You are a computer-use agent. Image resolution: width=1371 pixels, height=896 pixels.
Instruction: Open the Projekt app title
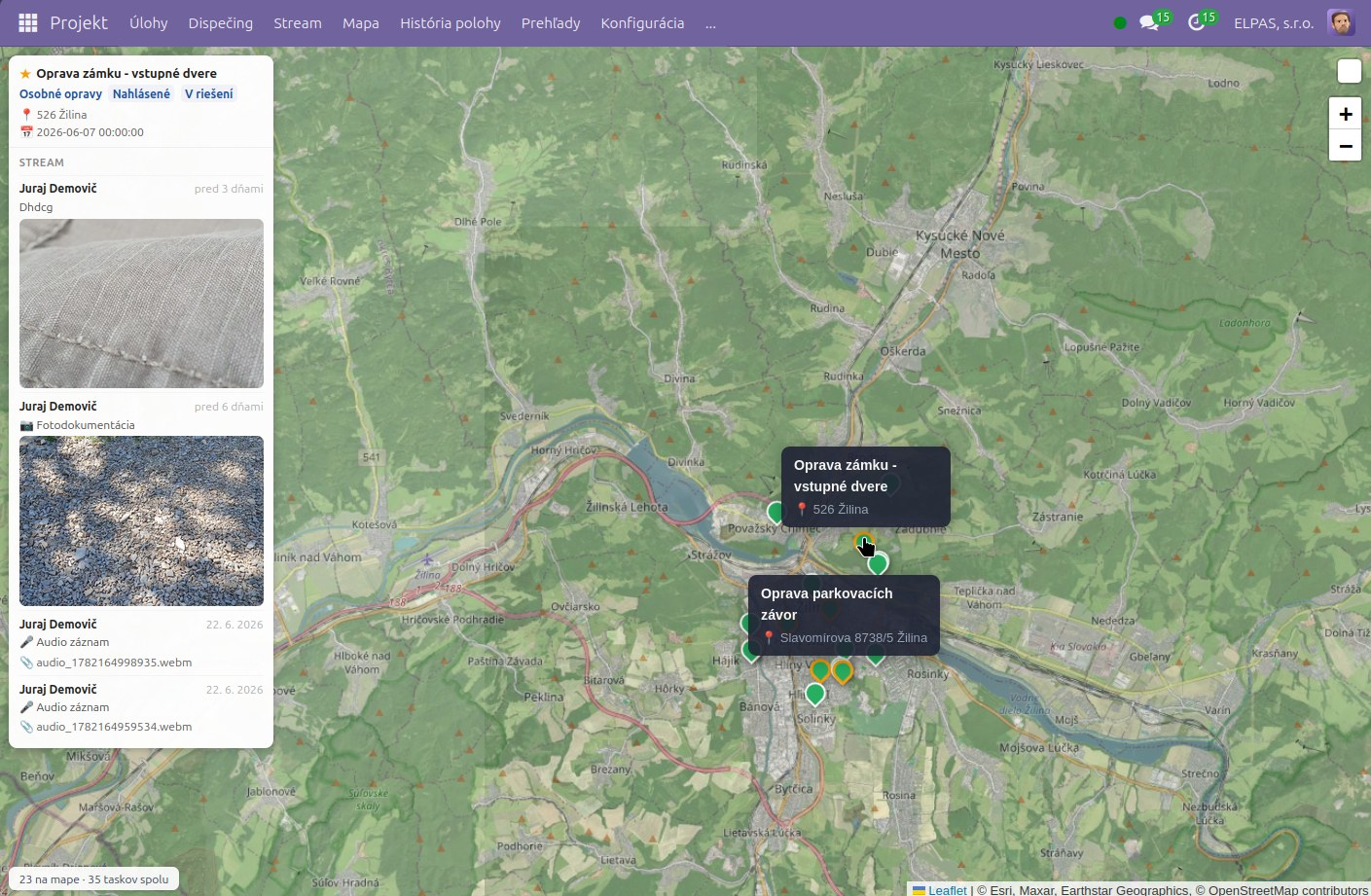tap(79, 22)
